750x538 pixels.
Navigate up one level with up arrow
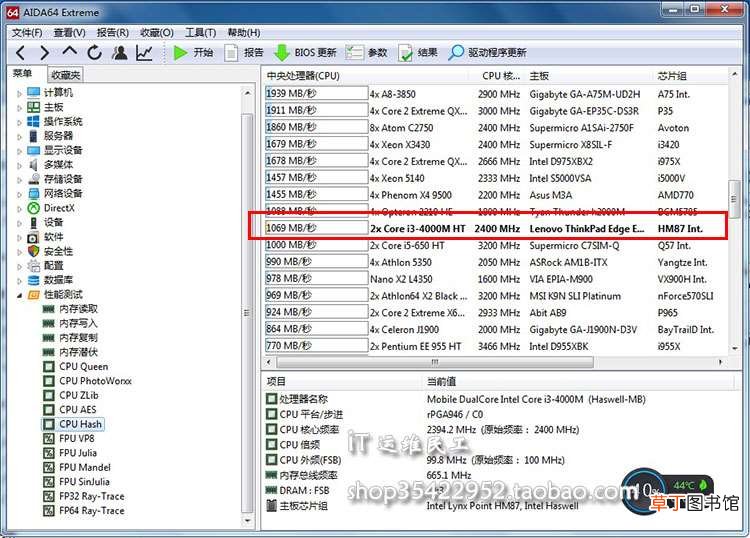(69, 51)
